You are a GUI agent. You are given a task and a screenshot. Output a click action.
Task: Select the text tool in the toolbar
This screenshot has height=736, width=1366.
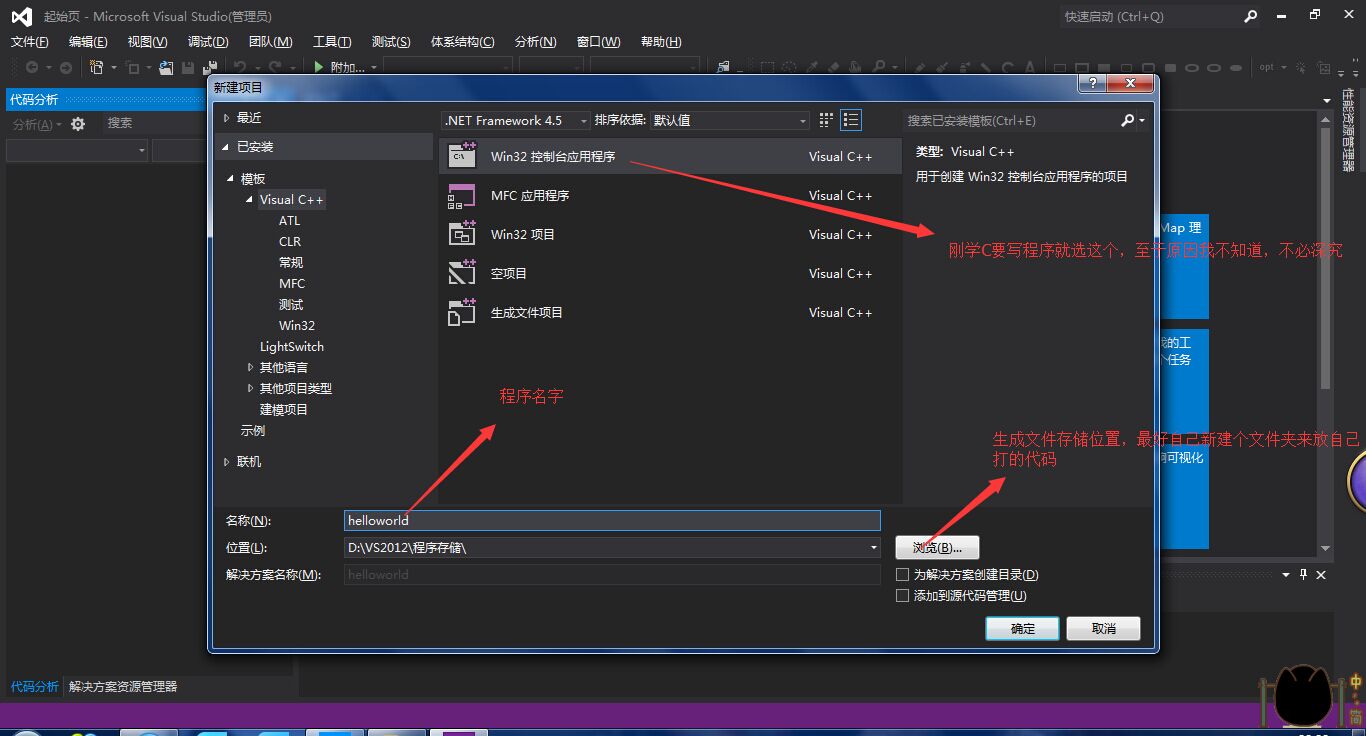(x=1030, y=67)
